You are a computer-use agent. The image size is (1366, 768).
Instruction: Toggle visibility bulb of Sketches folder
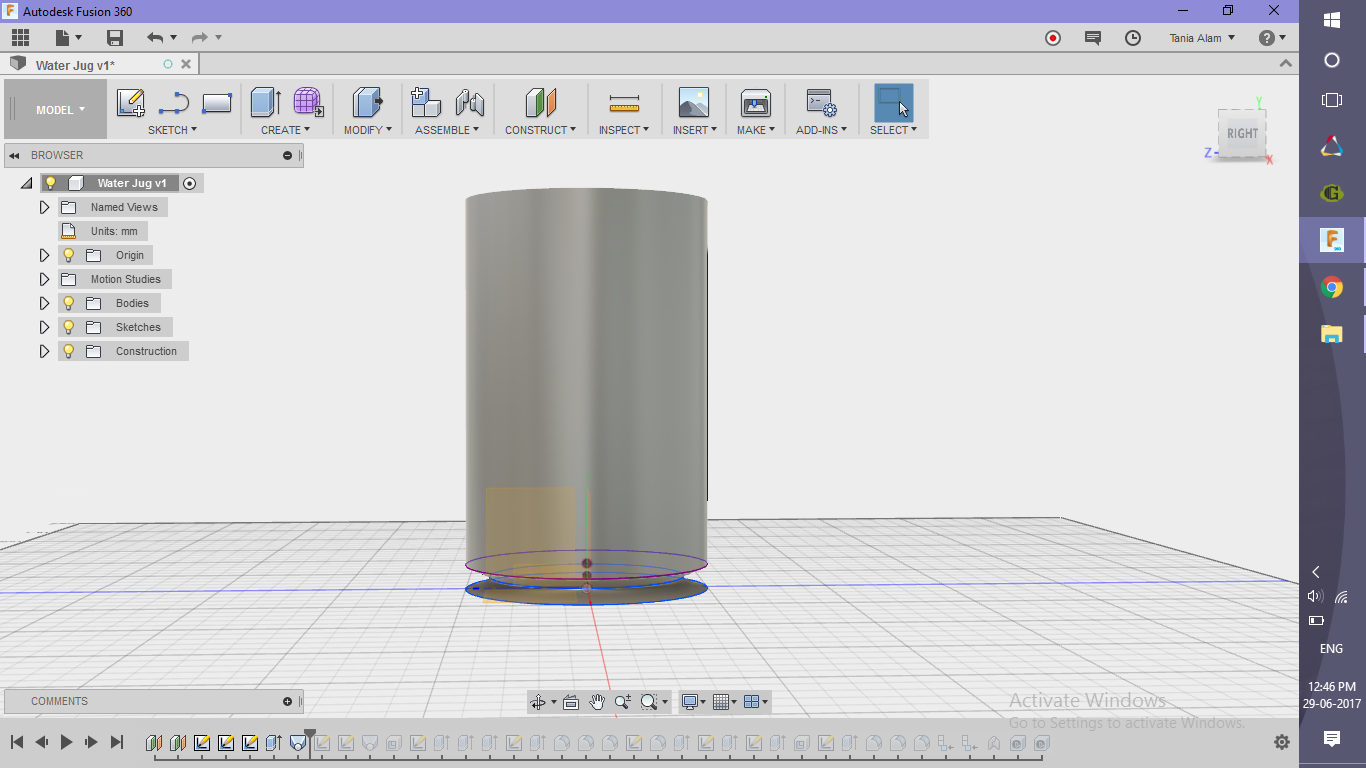coord(69,327)
